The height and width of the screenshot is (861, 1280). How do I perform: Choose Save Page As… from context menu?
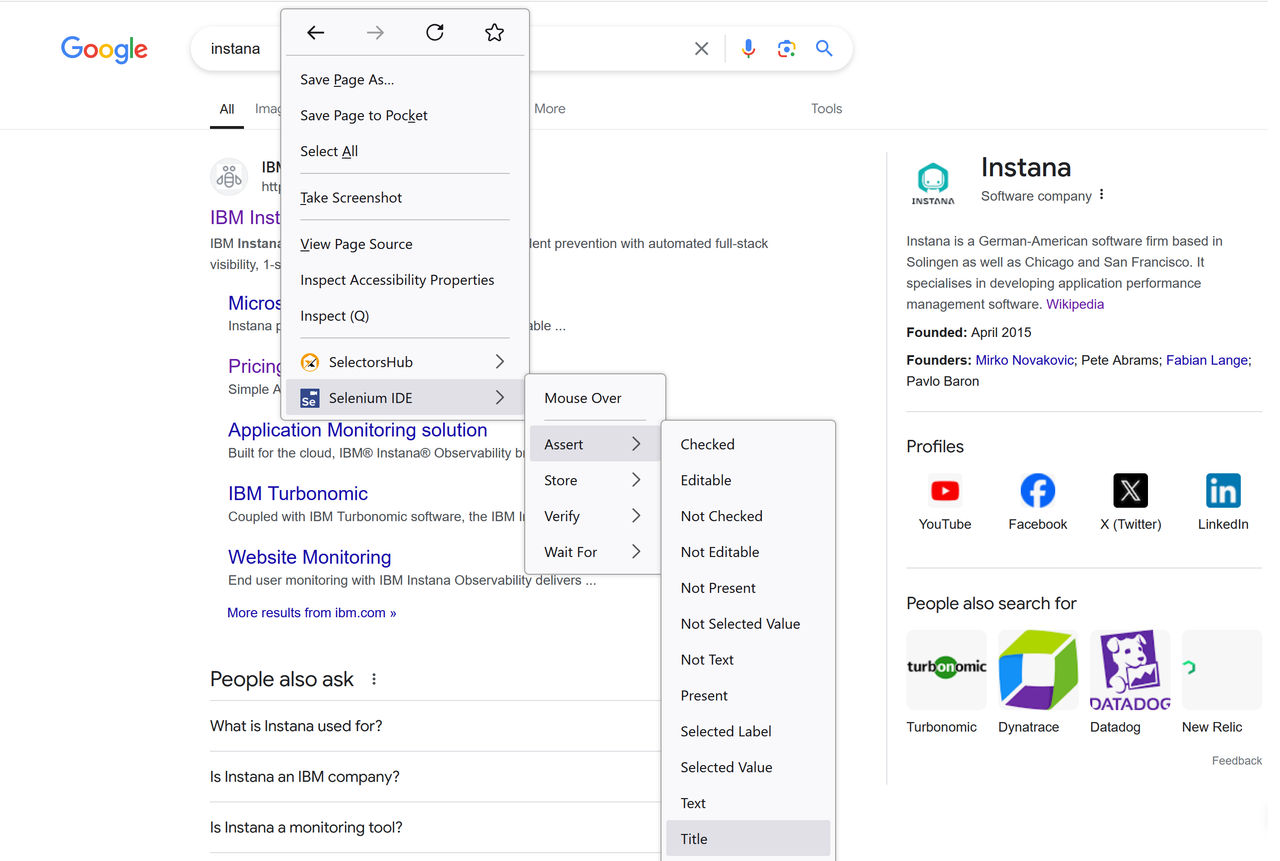(x=405, y=80)
